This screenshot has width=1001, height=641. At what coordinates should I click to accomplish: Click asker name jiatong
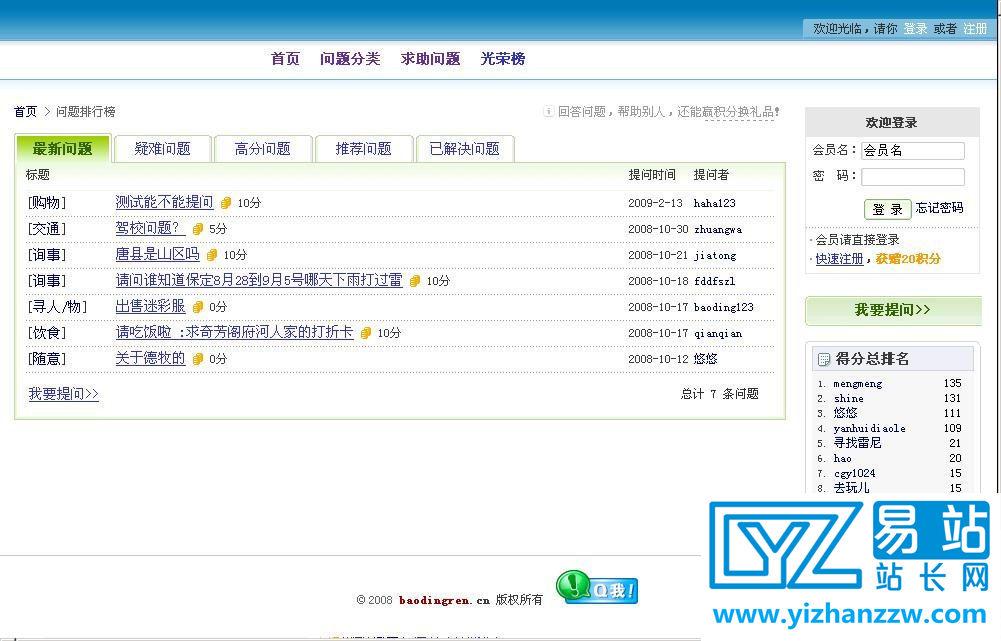[x=715, y=255]
